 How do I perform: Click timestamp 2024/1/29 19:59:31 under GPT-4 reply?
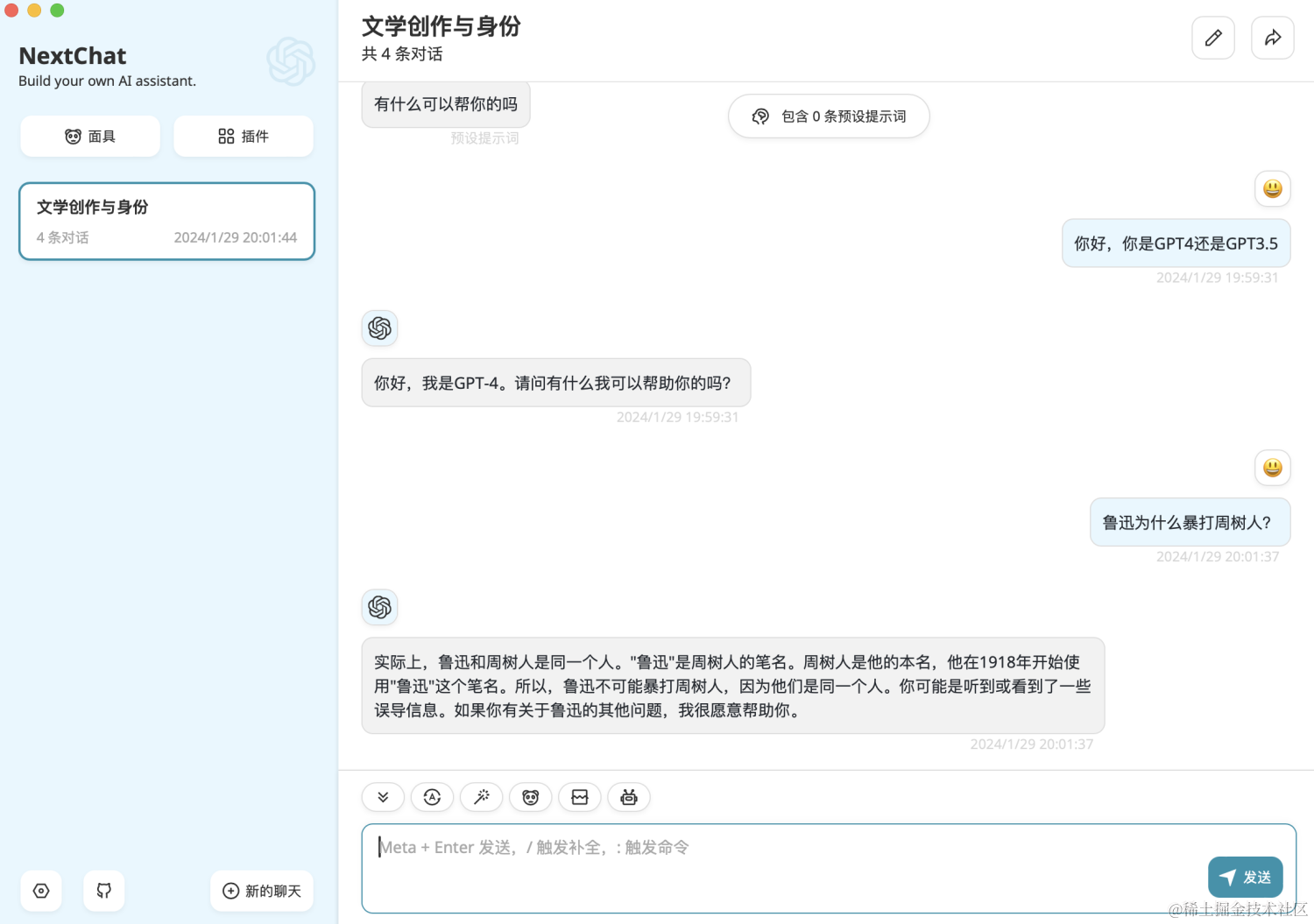(x=678, y=417)
